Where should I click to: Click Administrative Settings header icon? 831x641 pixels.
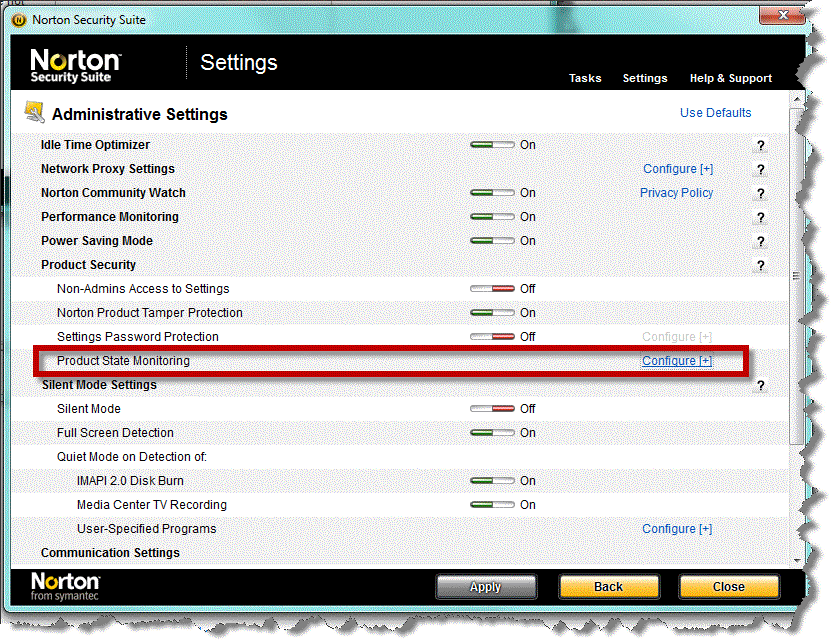34,112
